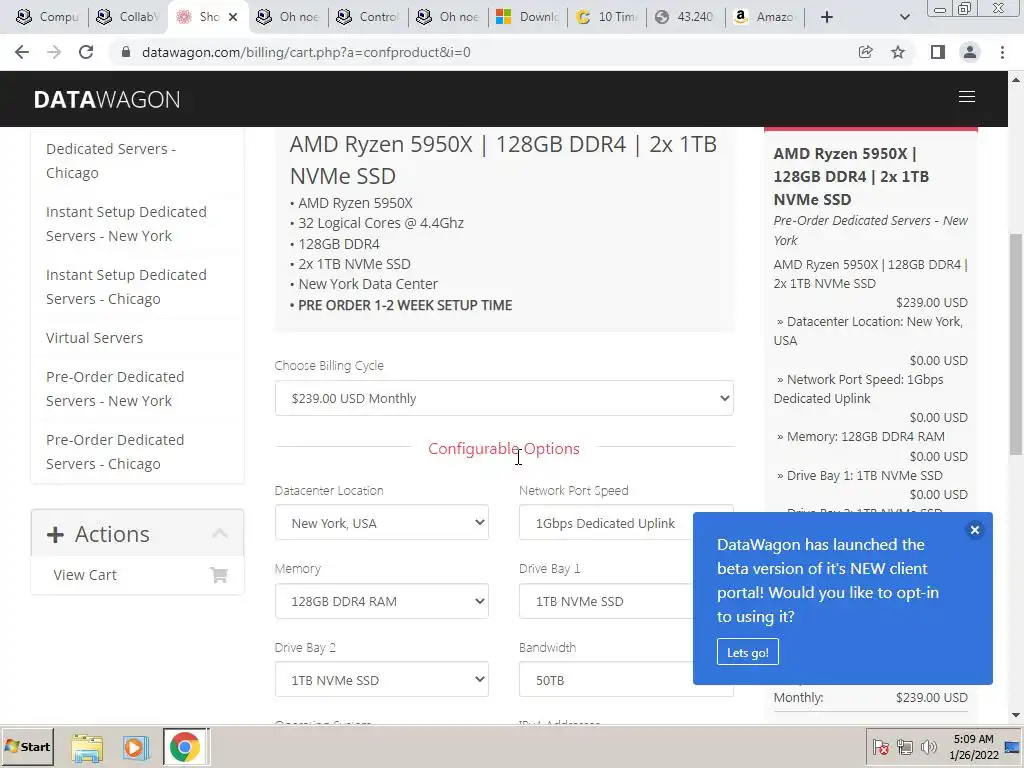Click the Chrome taskbar icon
This screenshot has width=1024, height=768.
(x=185, y=747)
